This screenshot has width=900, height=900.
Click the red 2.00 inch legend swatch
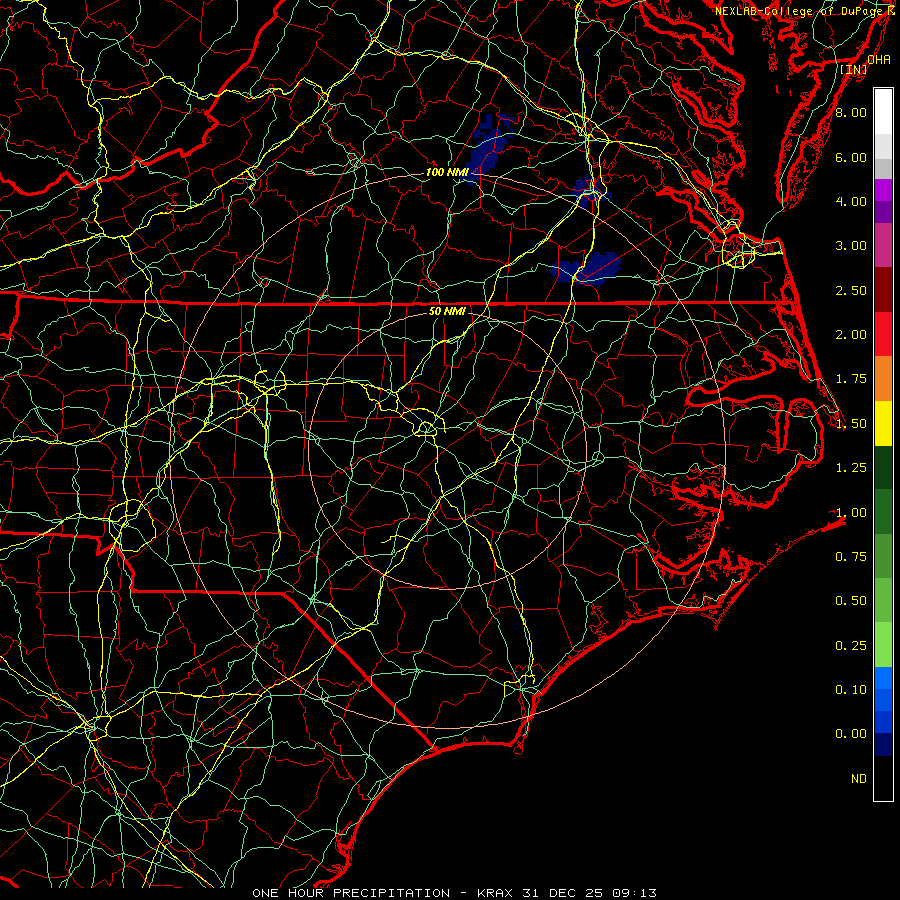click(x=883, y=334)
